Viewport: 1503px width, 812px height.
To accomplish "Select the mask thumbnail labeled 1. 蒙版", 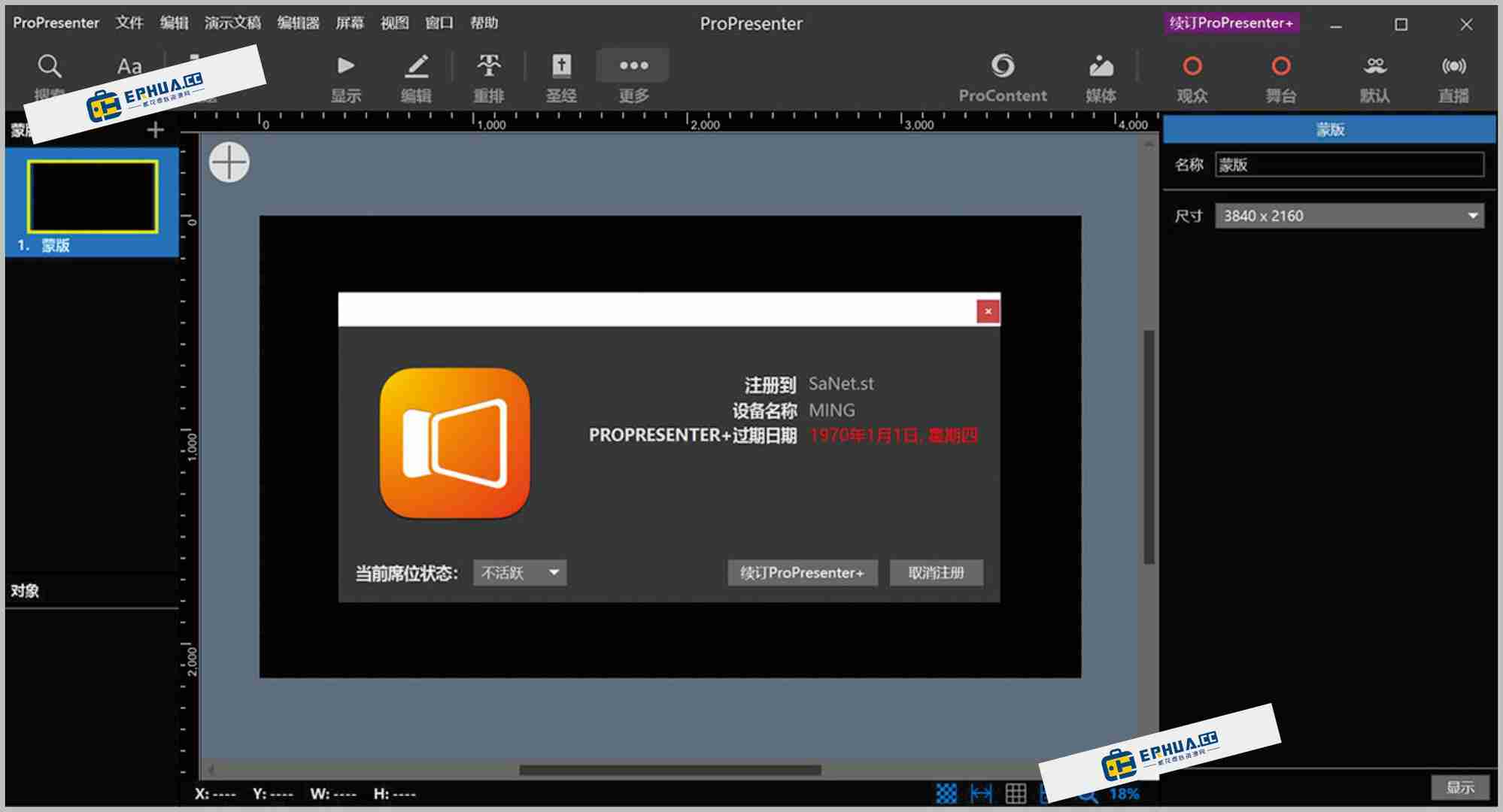I will pyautogui.click(x=92, y=203).
